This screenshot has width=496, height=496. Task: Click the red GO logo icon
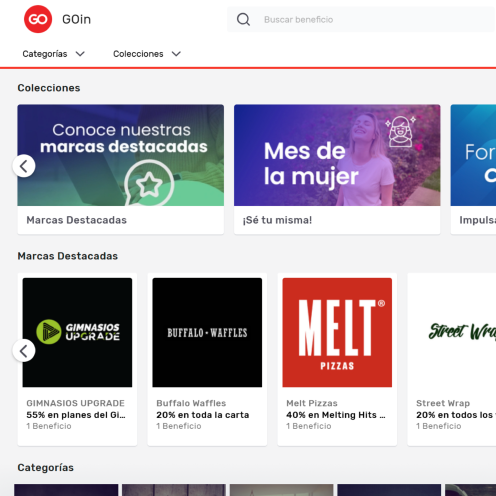[x=38, y=19]
